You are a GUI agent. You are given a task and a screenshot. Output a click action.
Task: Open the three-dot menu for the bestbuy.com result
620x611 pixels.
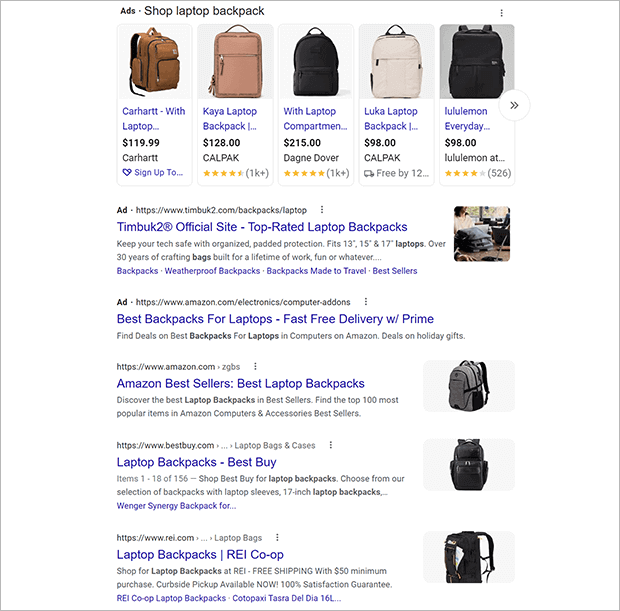coord(331,445)
